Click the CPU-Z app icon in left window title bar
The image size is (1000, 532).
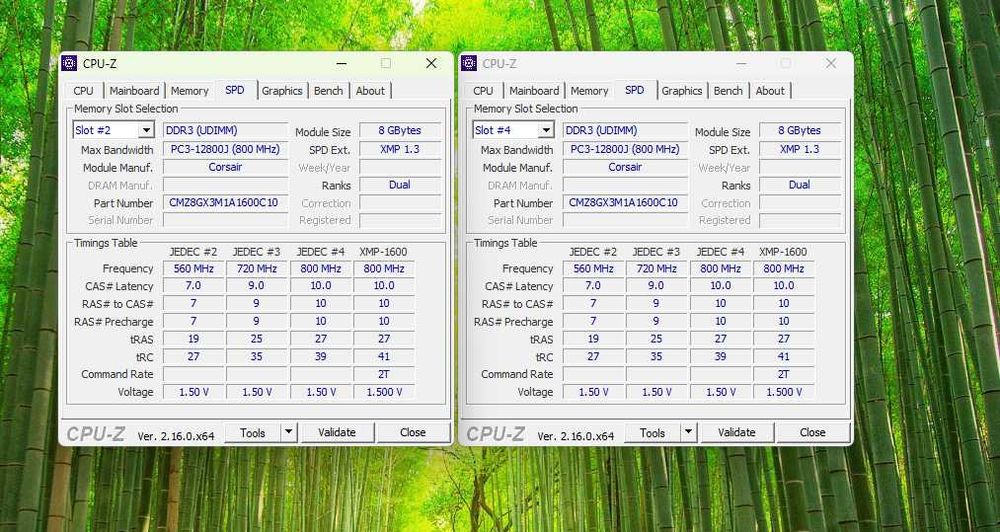coord(70,63)
